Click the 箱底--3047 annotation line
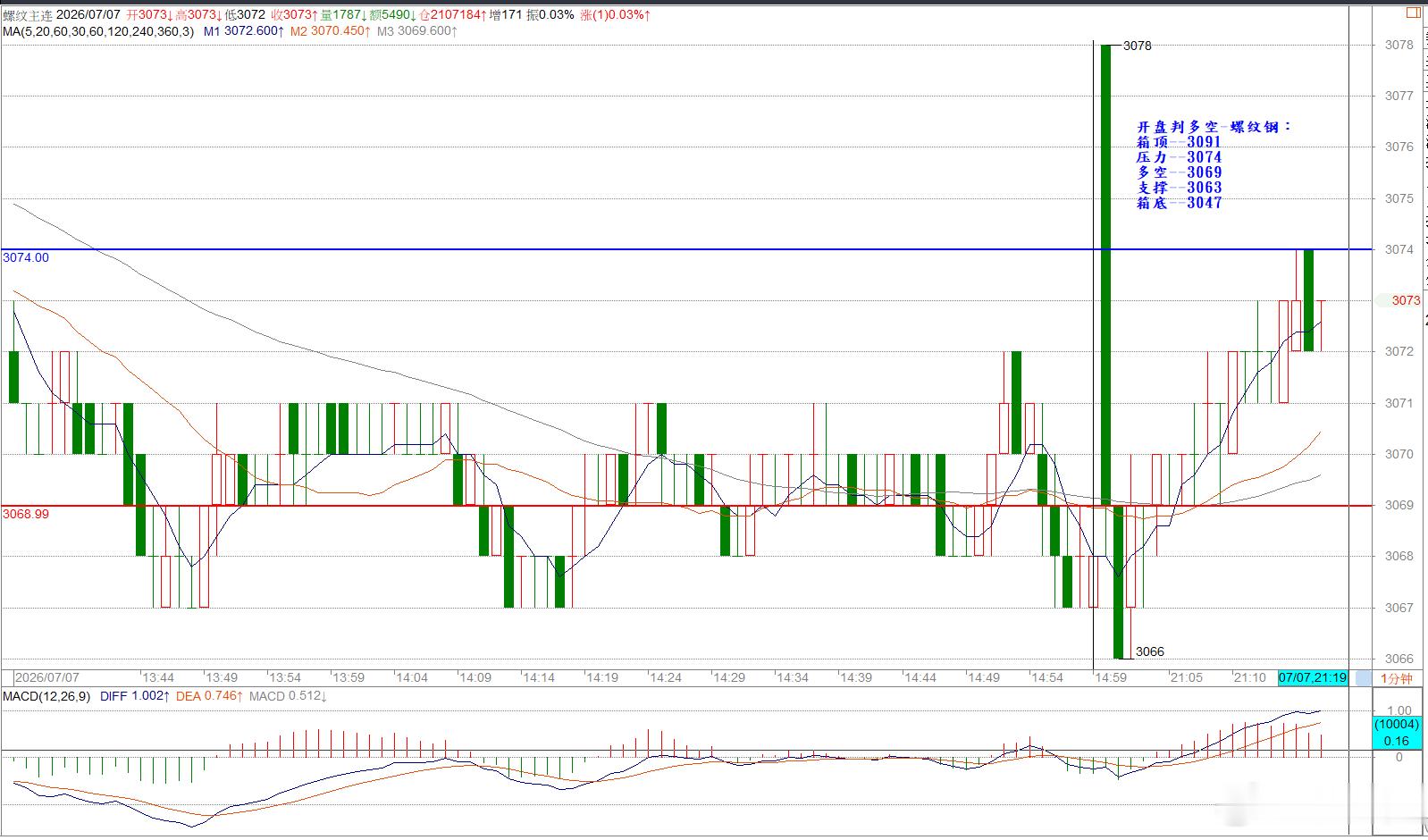Screen dimensions: 1428x840 1179,203
